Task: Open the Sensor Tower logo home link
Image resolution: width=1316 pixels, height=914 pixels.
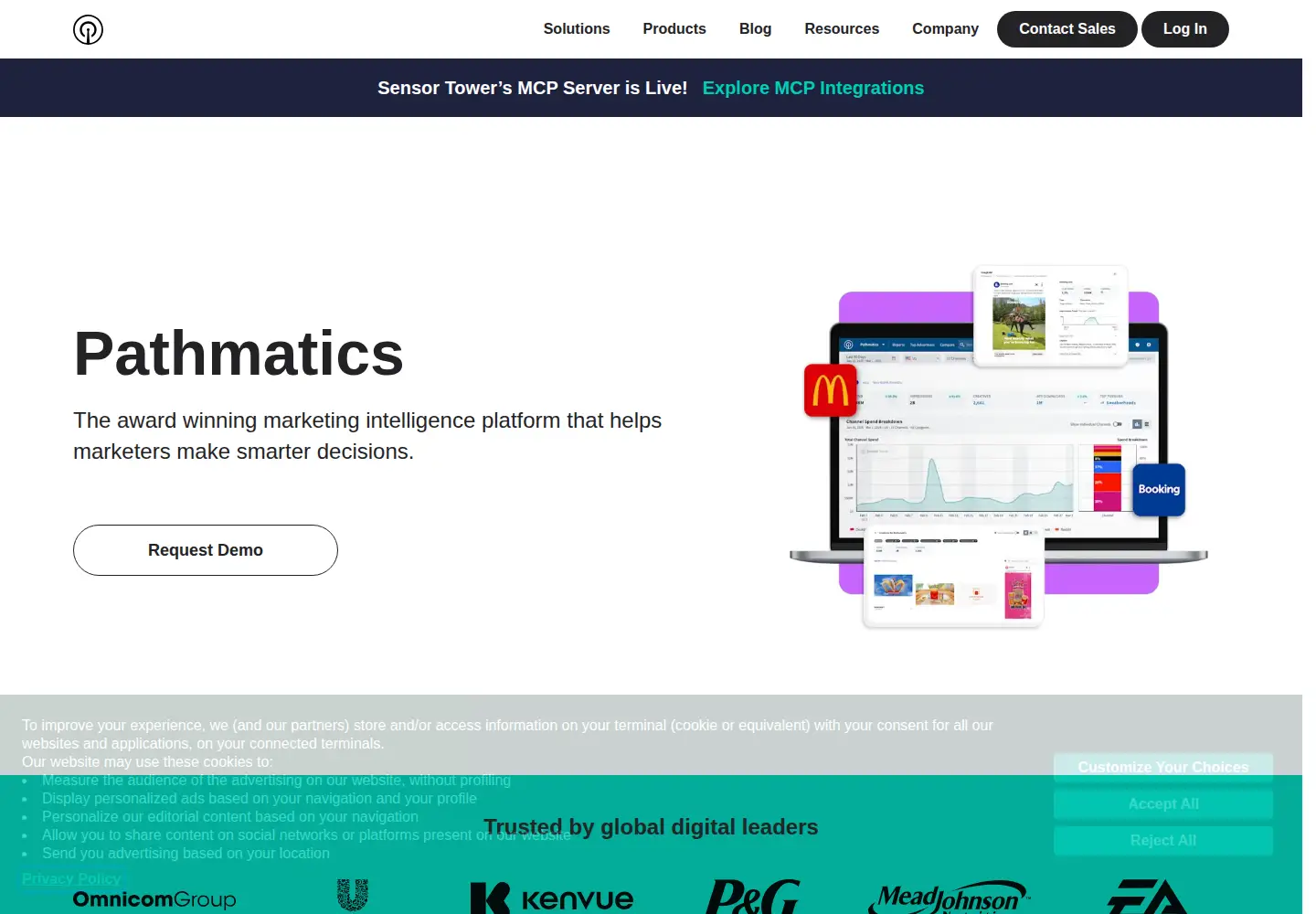Action: pos(88,29)
